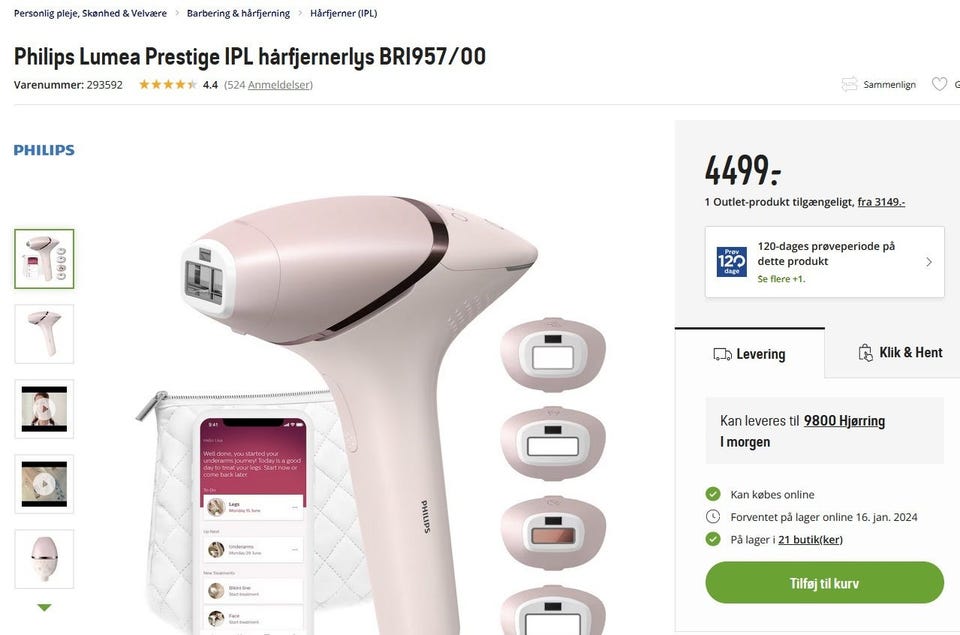Image resolution: width=960 pixels, height=635 pixels.
Task: Click the 120 dage prøveperiode badge icon
Action: [x=732, y=262]
